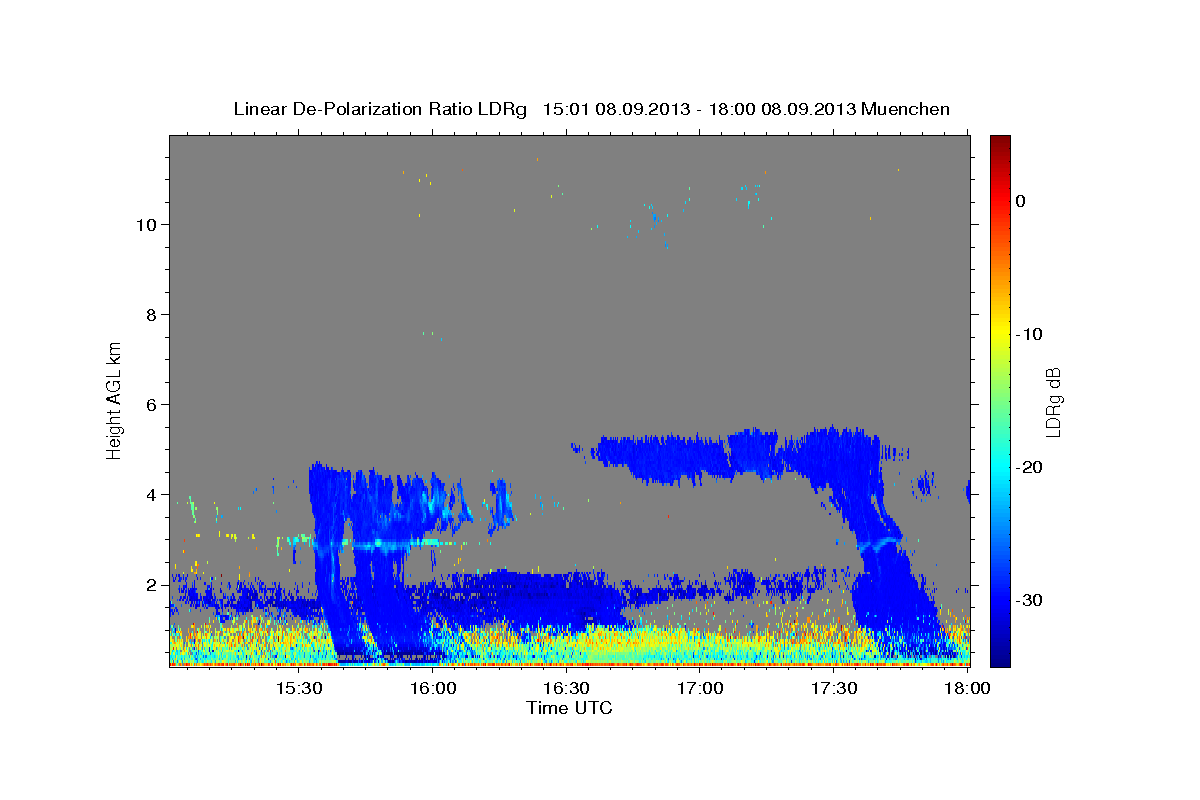Click the height tick label 10
Viewport: 1200px width, 800px height.
(146, 224)
